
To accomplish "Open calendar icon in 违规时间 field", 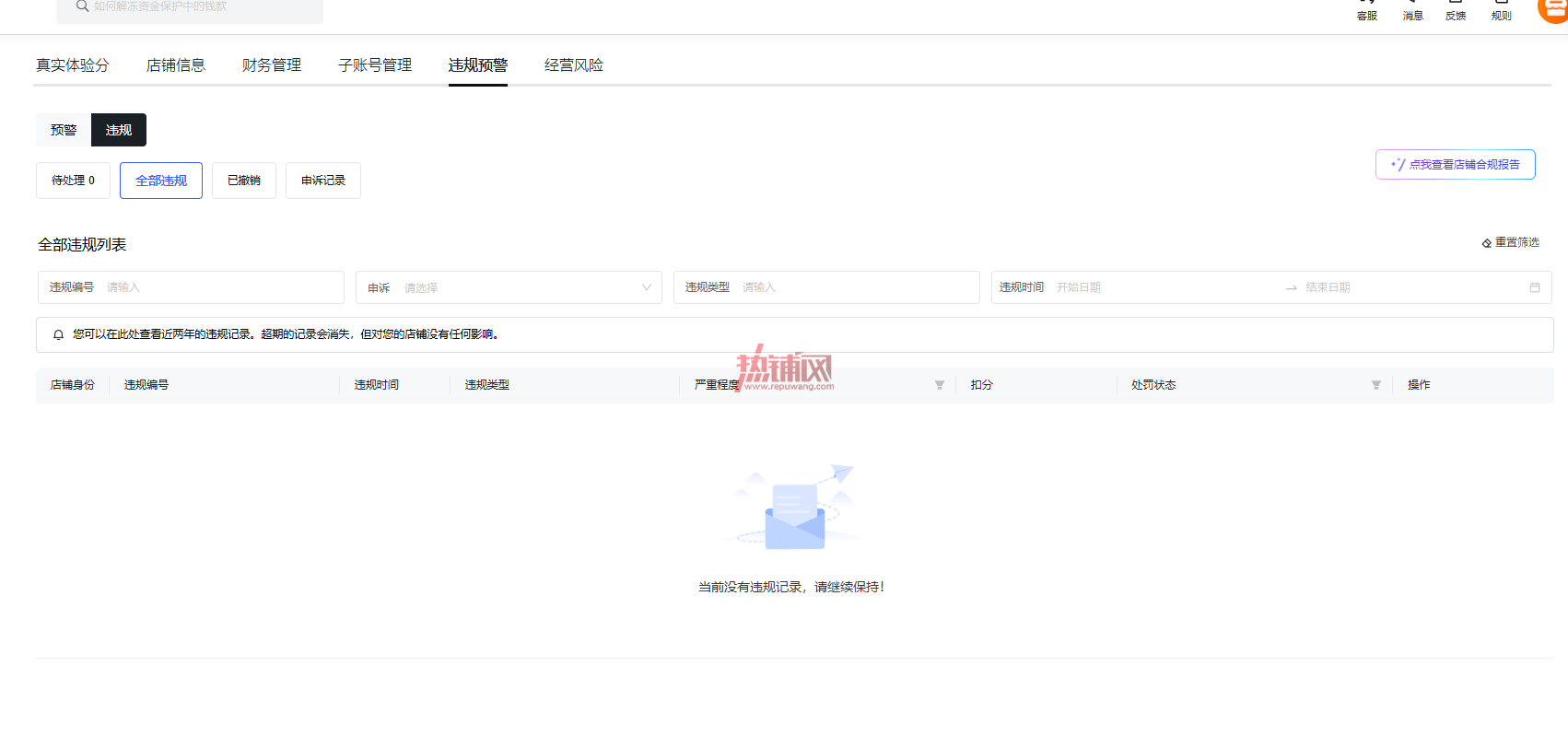I will [1535, 287].
